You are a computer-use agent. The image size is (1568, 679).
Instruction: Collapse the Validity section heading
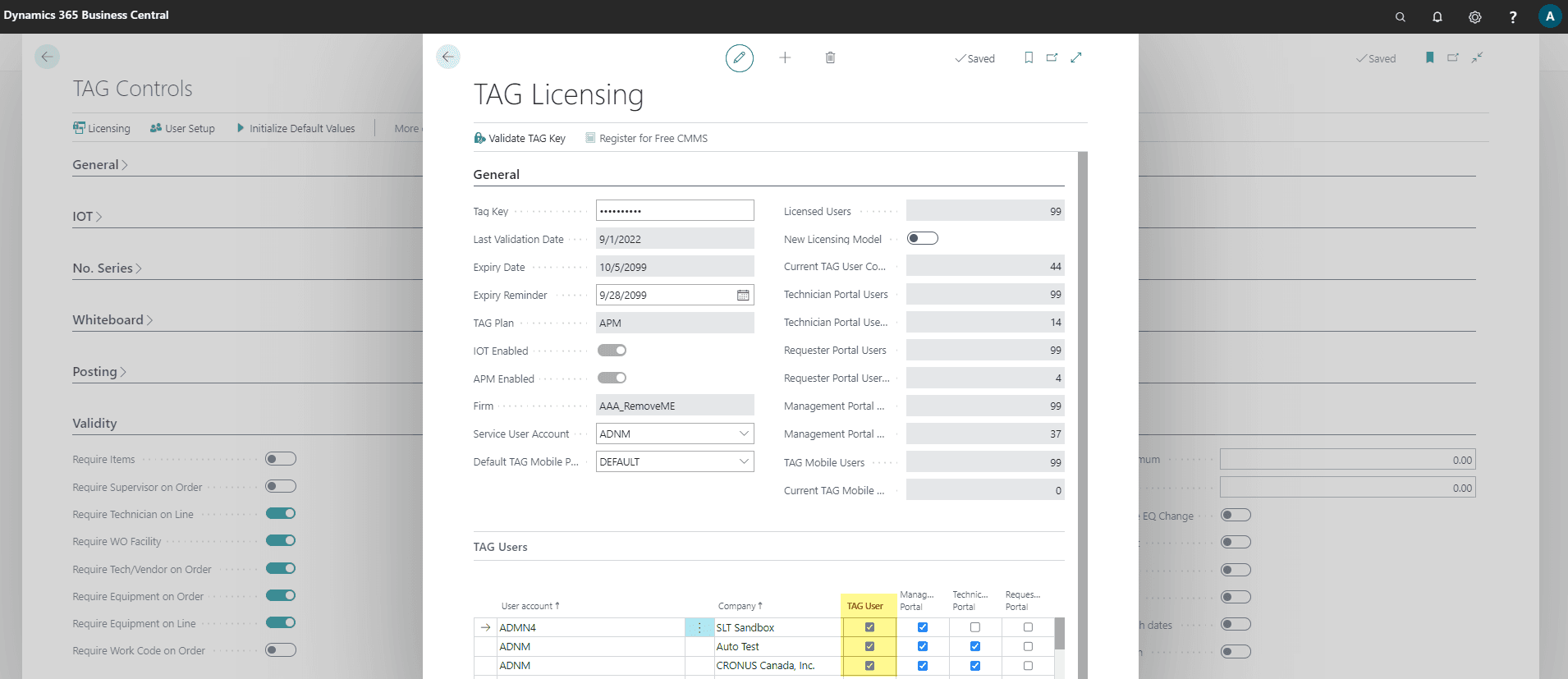click(x=94, y=423)
